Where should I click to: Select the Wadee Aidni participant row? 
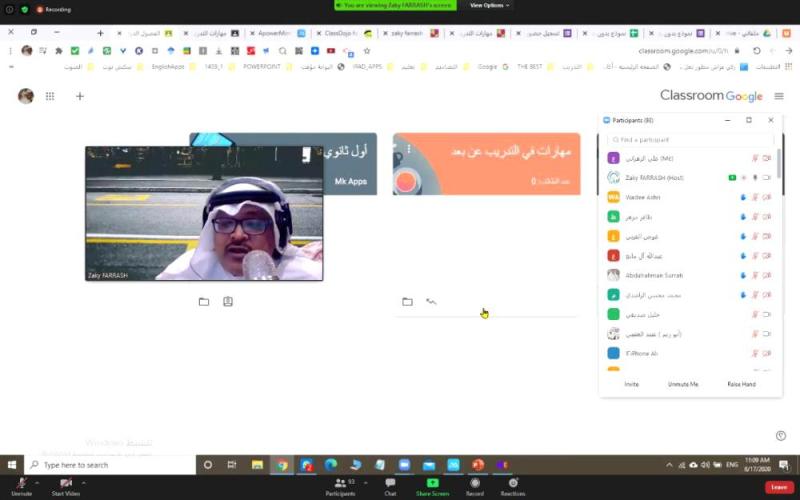(x=690, y=197)
